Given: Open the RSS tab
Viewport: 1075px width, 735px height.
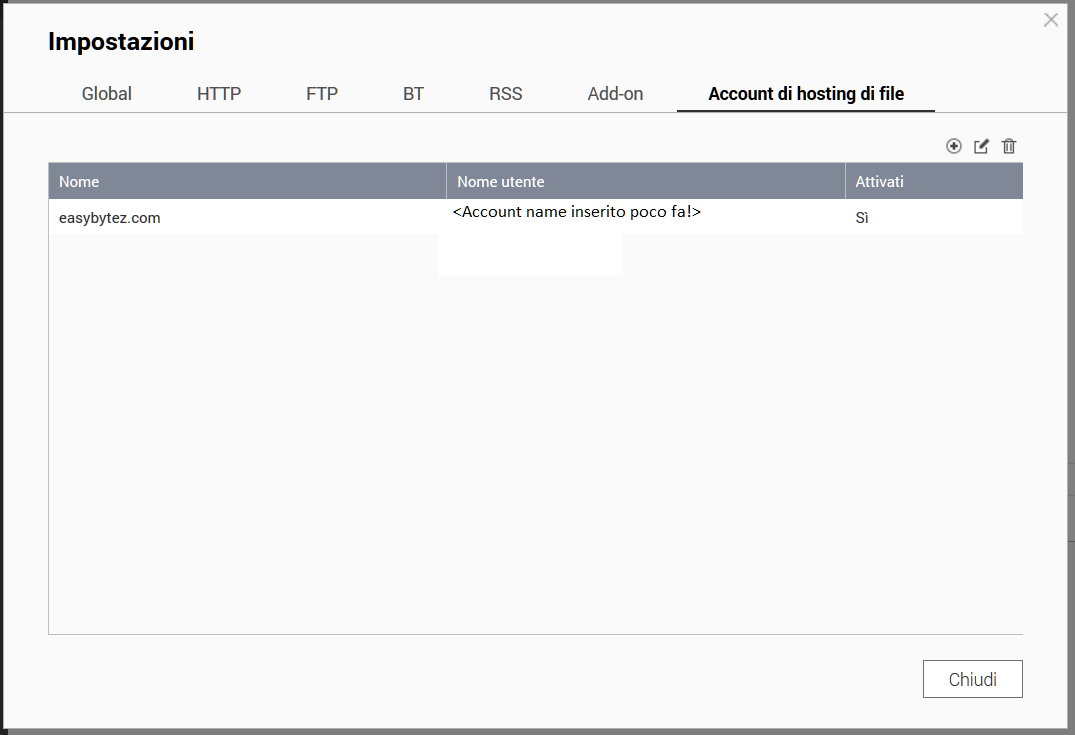Looking at the screenshot, I should pos(505,94).
